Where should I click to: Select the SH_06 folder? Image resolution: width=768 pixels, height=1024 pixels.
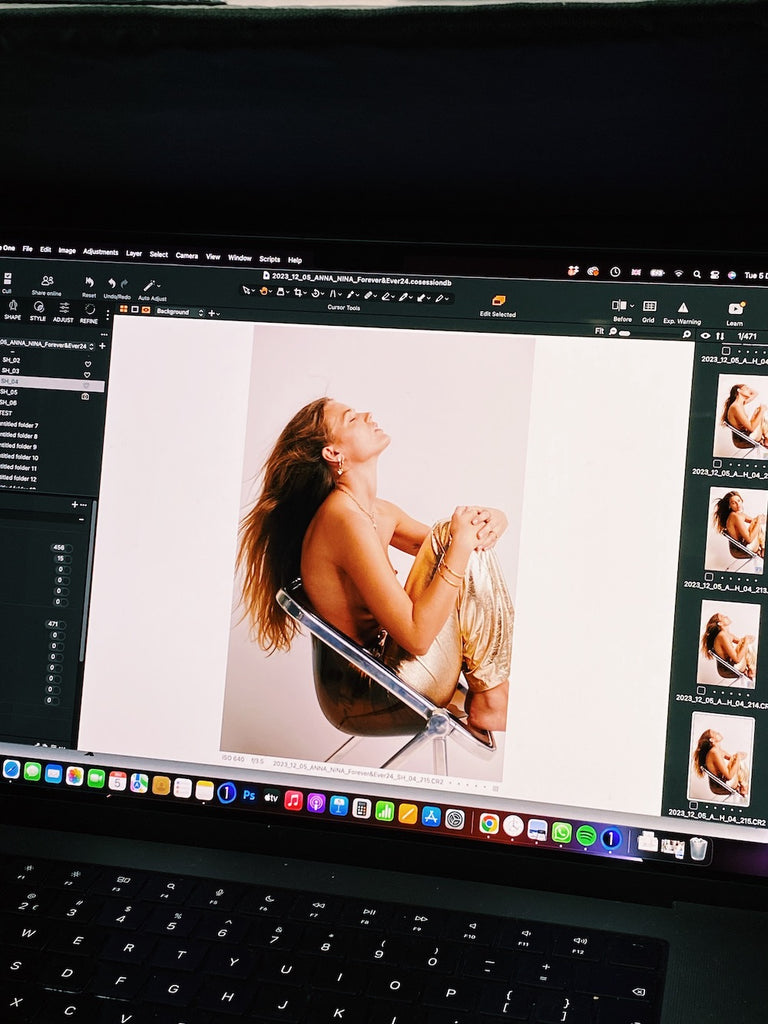tap(9, 402)
